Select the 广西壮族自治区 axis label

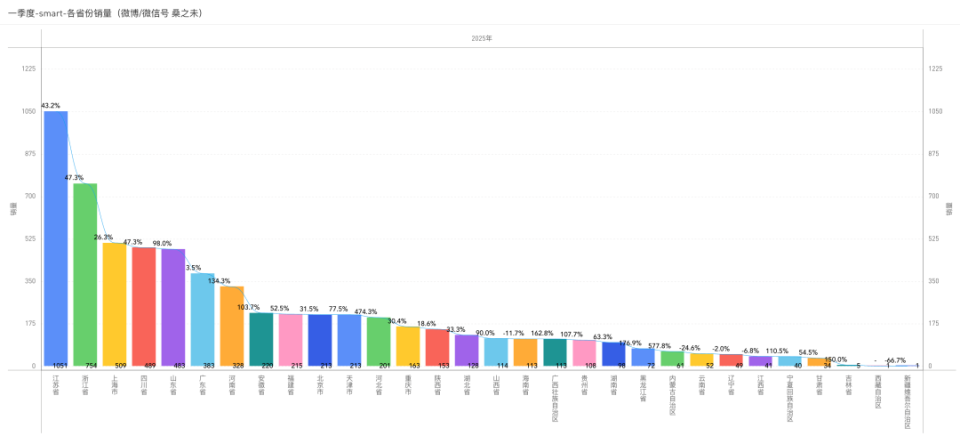[x=555, y=399]
